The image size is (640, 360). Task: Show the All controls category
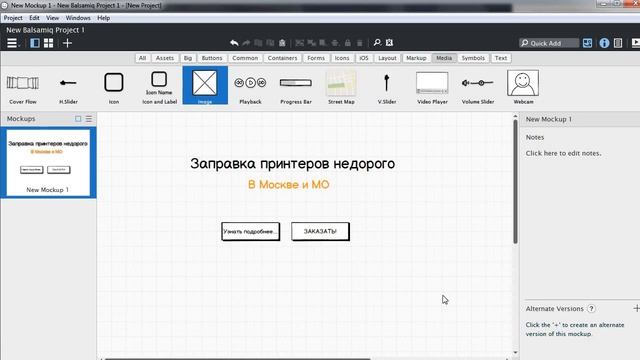(x=142, y=58)
